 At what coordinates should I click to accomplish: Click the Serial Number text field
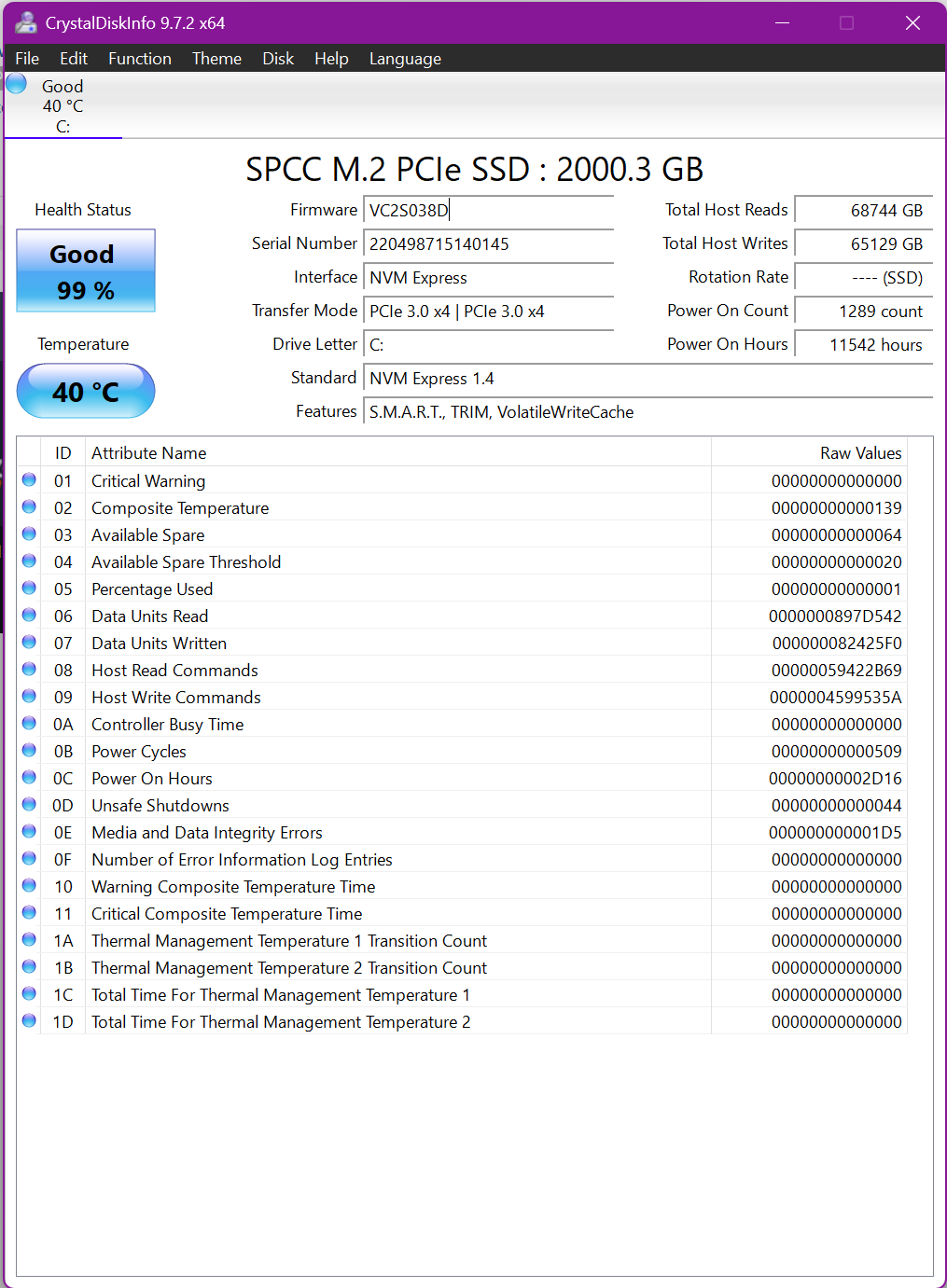pyautogui.click(x=488, y=244)
